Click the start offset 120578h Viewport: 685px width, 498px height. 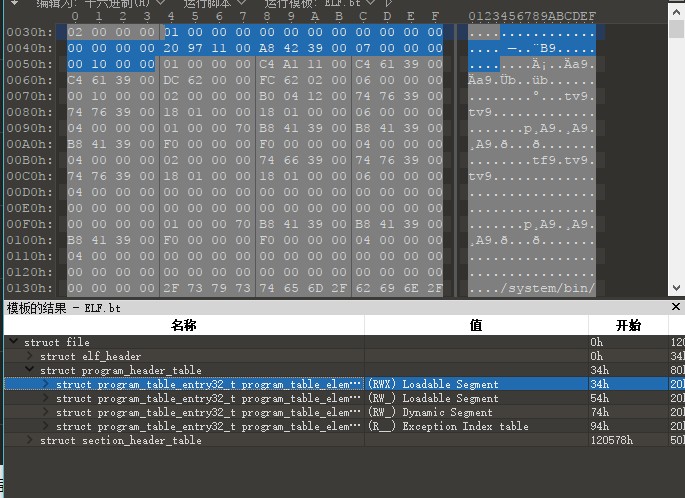tap(612, 440)
